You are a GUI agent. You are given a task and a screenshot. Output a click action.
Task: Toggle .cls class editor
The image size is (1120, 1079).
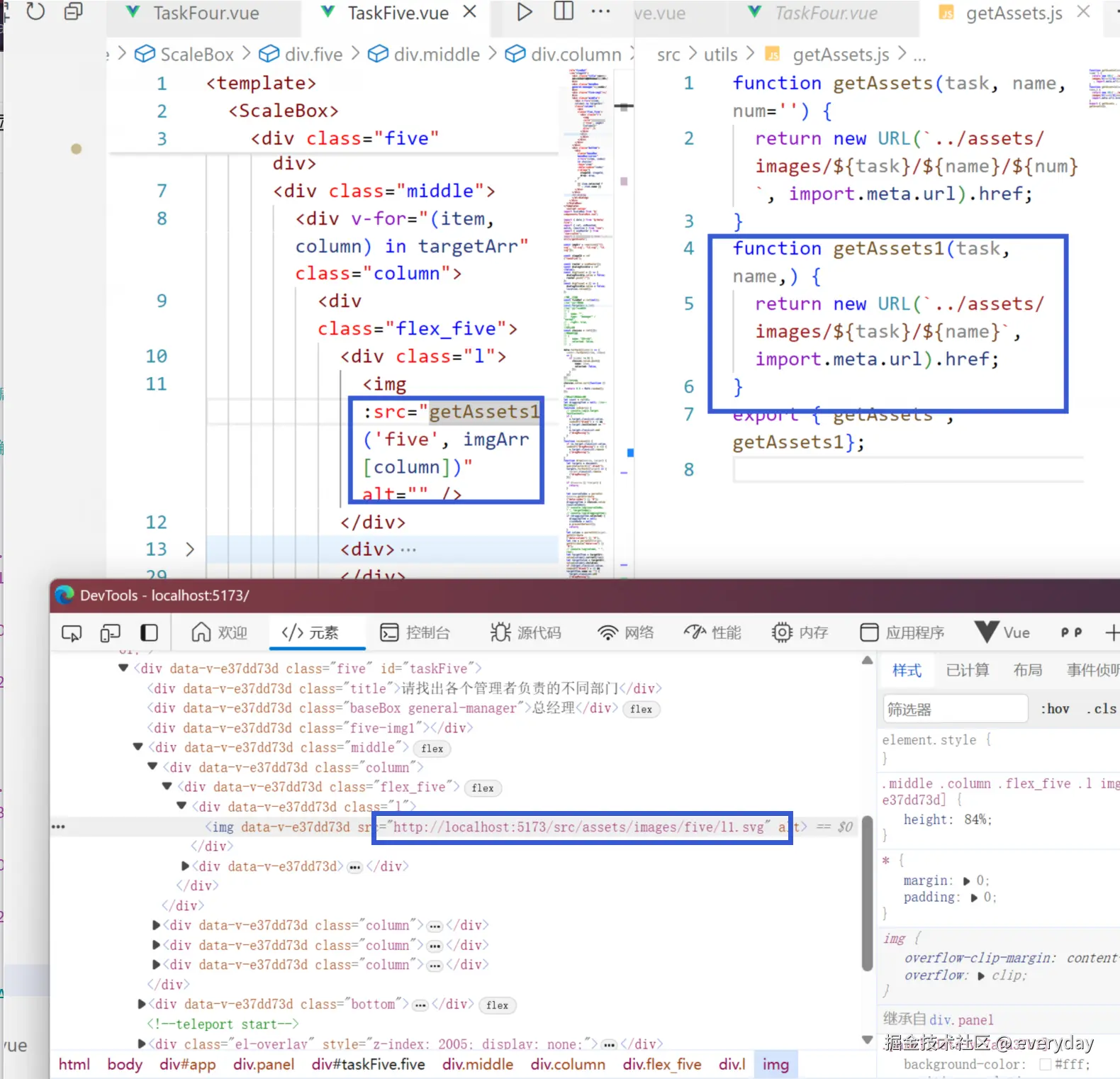pyautogui.click(x=1102, y=709)
